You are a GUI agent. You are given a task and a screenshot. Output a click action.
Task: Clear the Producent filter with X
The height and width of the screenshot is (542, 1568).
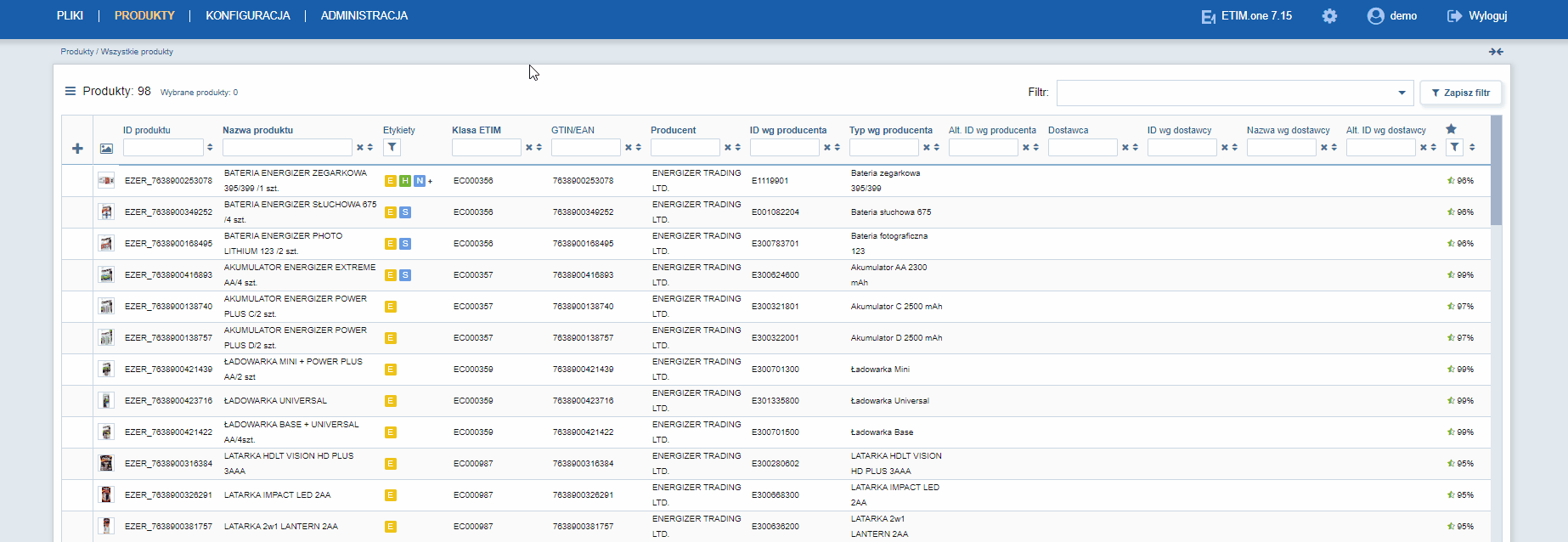(727, 148)
